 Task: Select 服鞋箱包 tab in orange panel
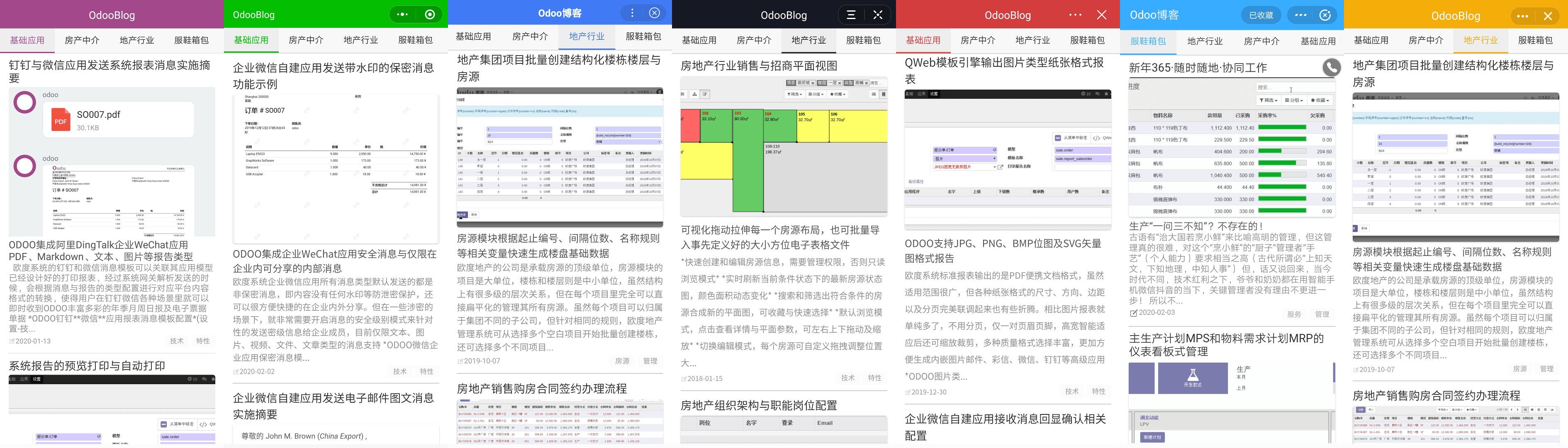(1535, 40)
